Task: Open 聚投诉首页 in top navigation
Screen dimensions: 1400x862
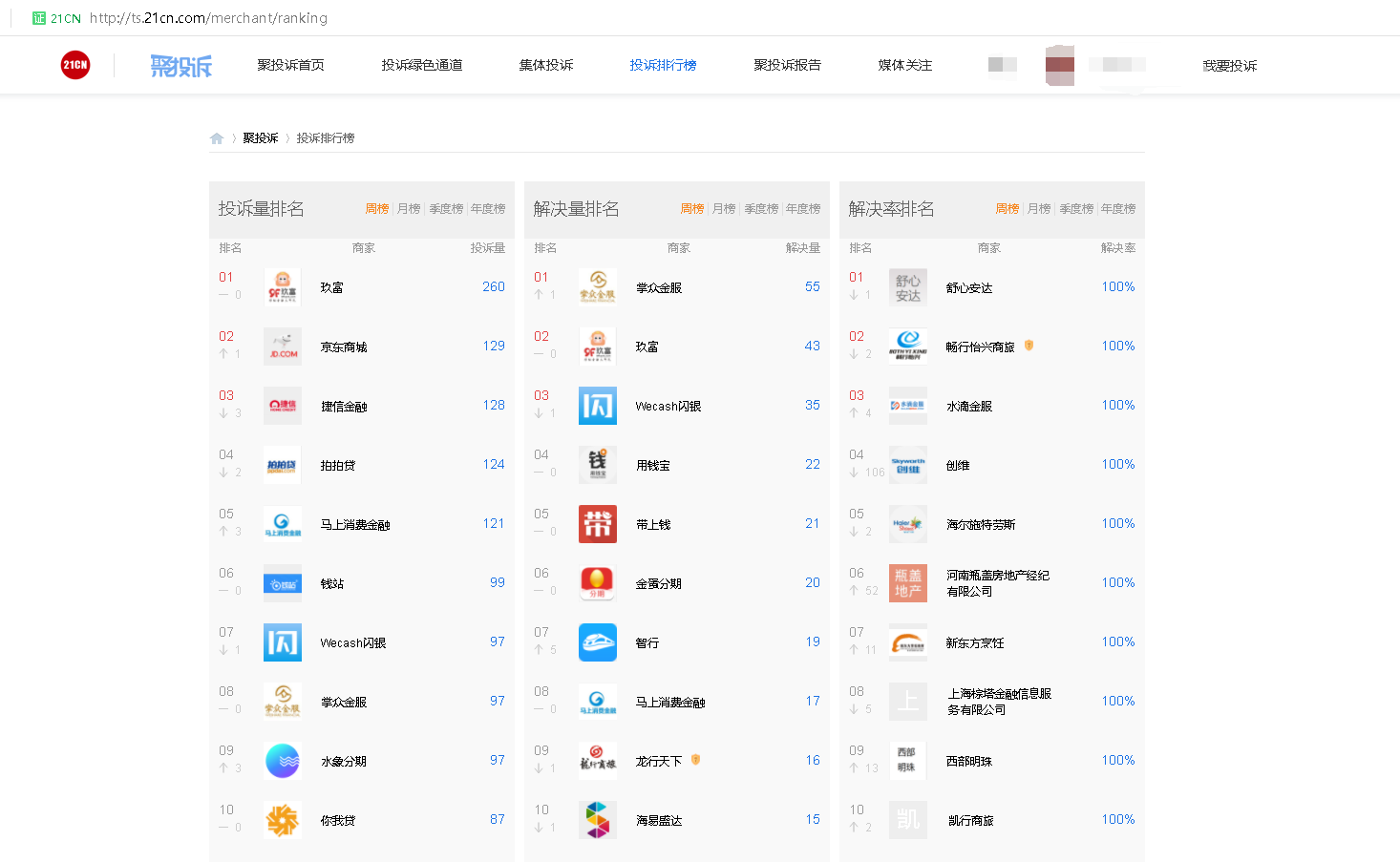Action: pos(290,65)
